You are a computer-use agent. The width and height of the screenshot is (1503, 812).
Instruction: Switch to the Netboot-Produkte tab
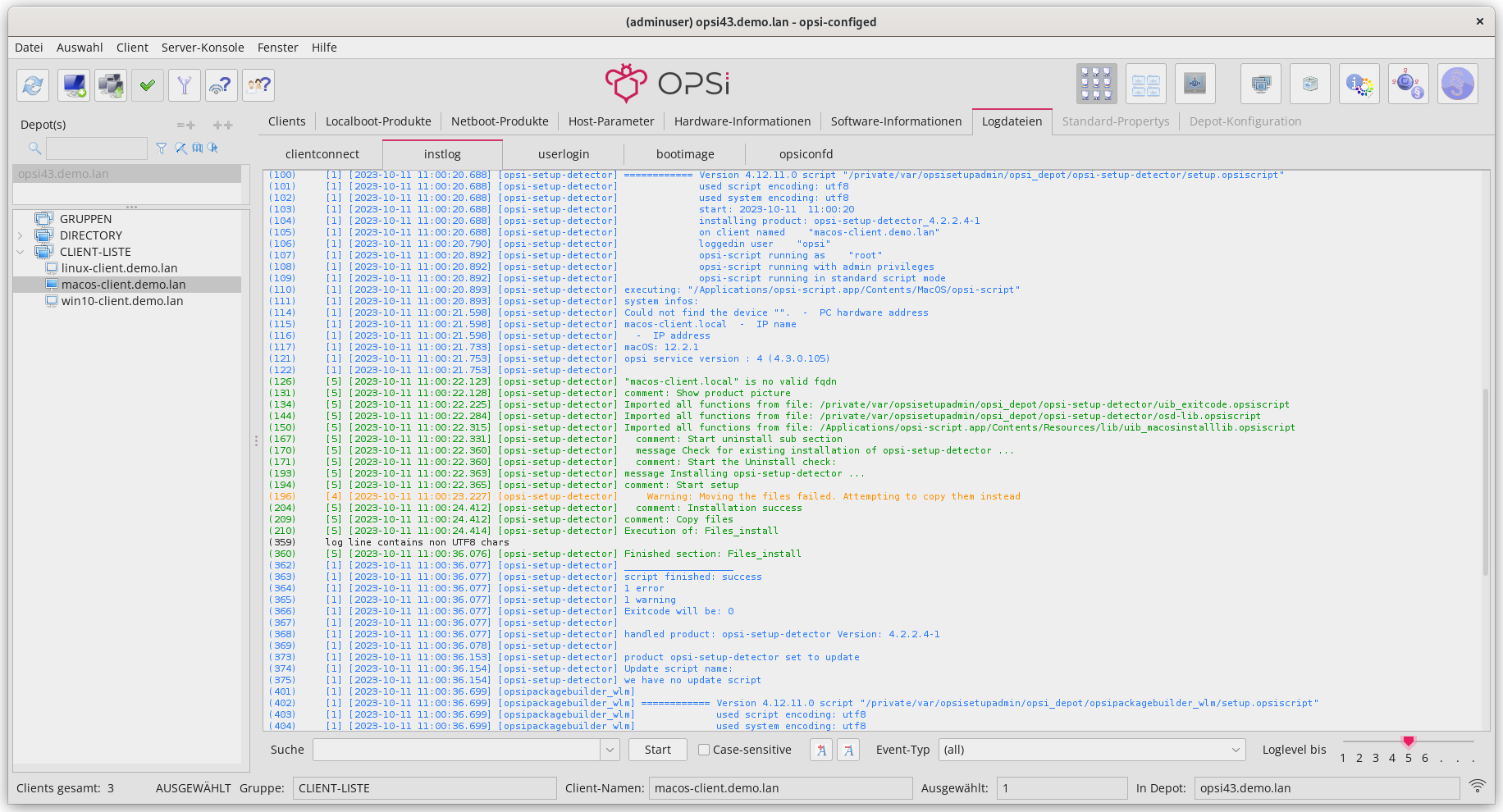(500, 121)
